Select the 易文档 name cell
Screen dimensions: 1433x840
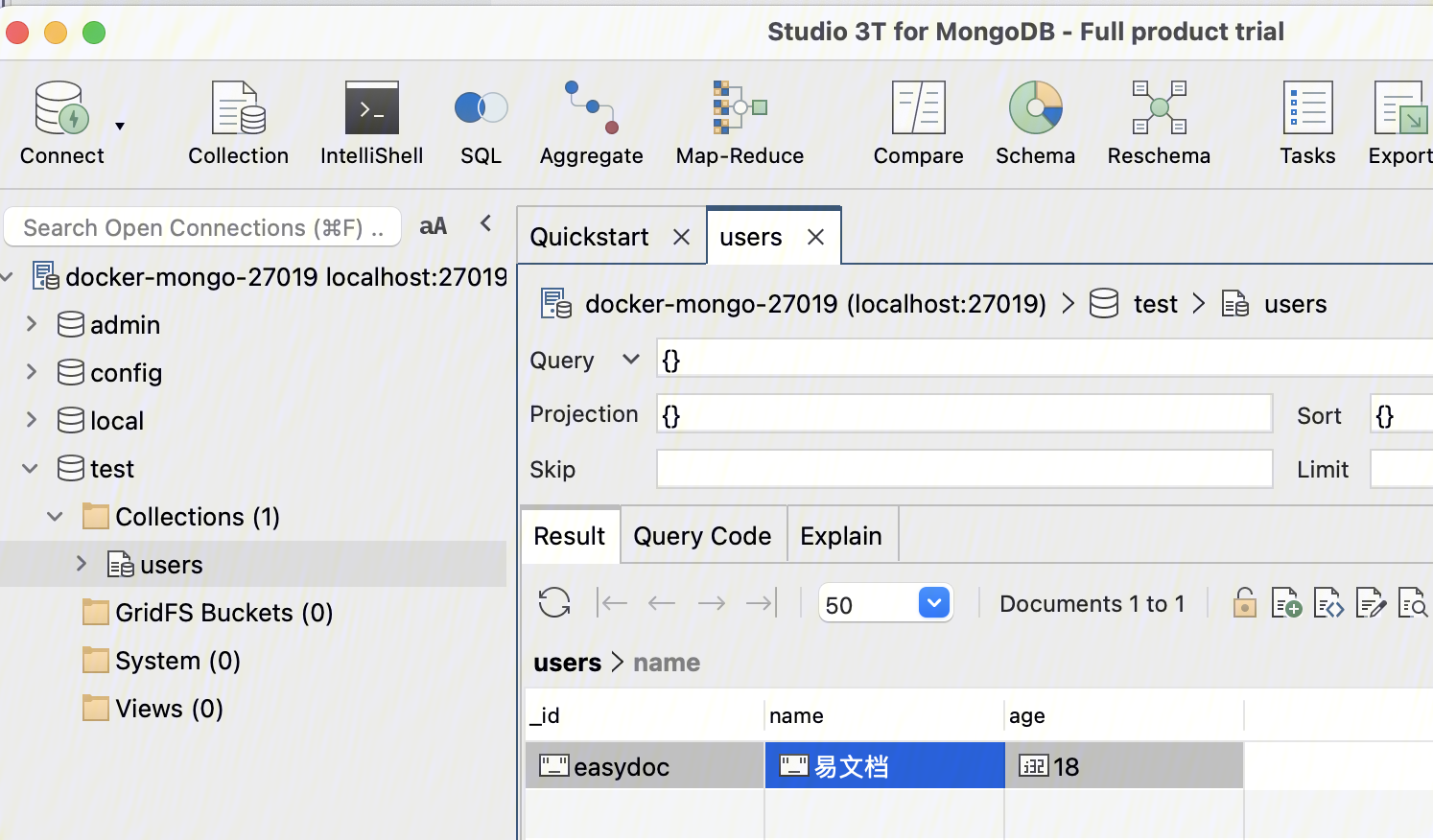click(884, 766)
